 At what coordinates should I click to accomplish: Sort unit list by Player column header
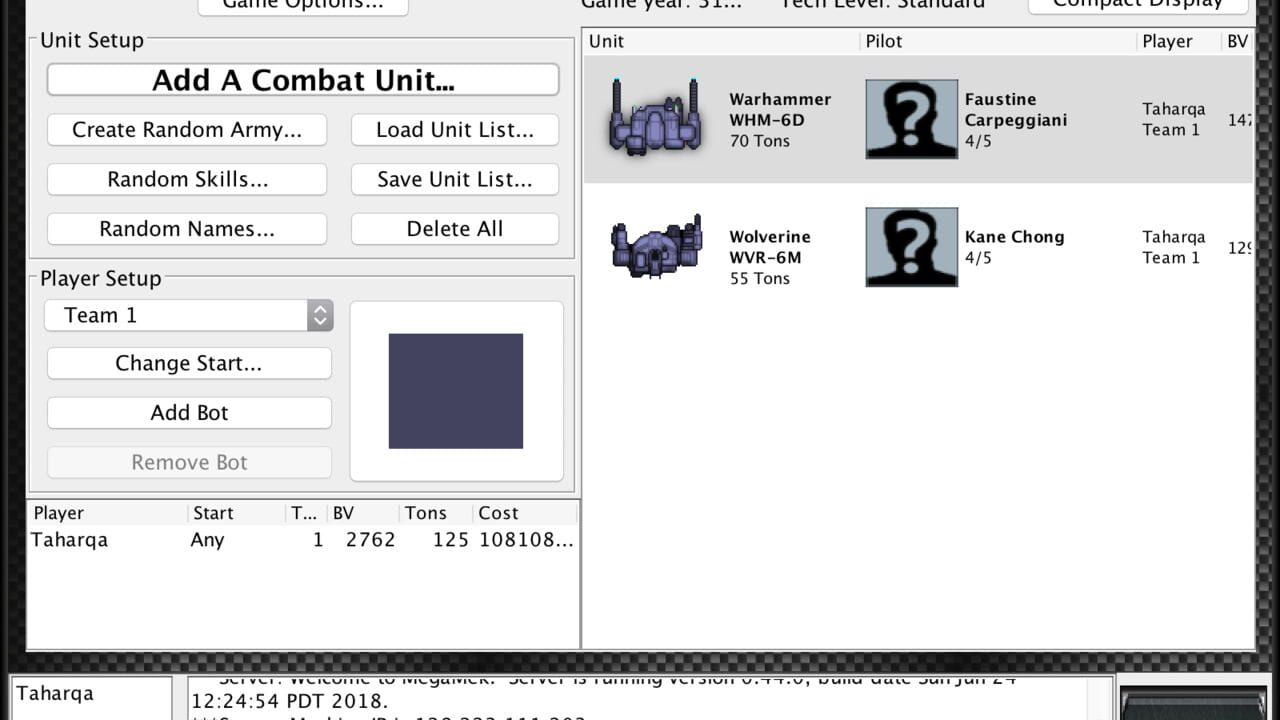(1178, 41)
